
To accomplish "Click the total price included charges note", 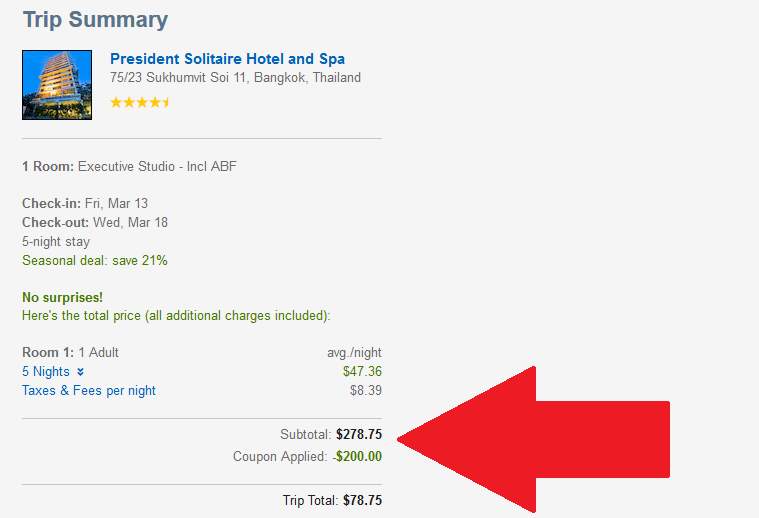I will pyautogui.click(x=176, y=316).
